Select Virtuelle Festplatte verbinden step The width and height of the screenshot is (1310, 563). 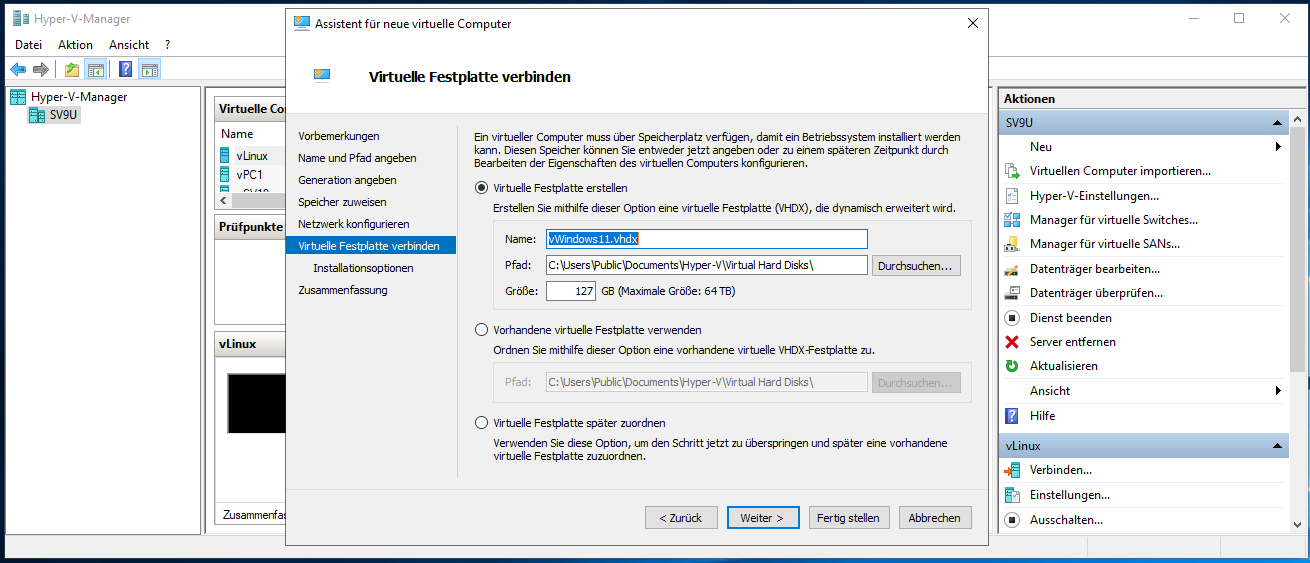[x=371, y=246]
